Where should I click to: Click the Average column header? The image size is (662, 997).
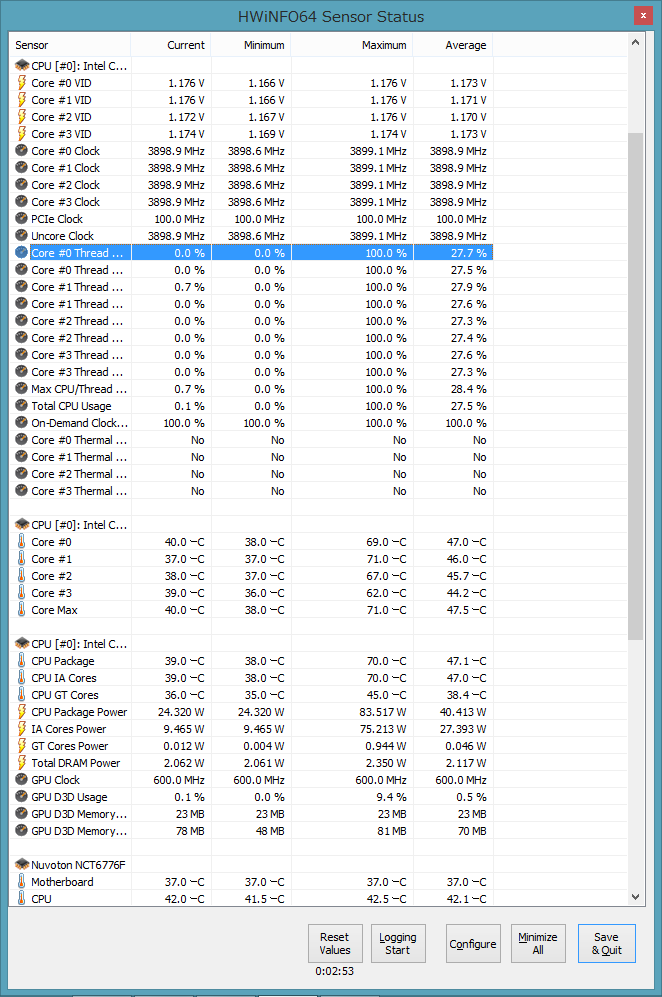(x=453, y=45)
